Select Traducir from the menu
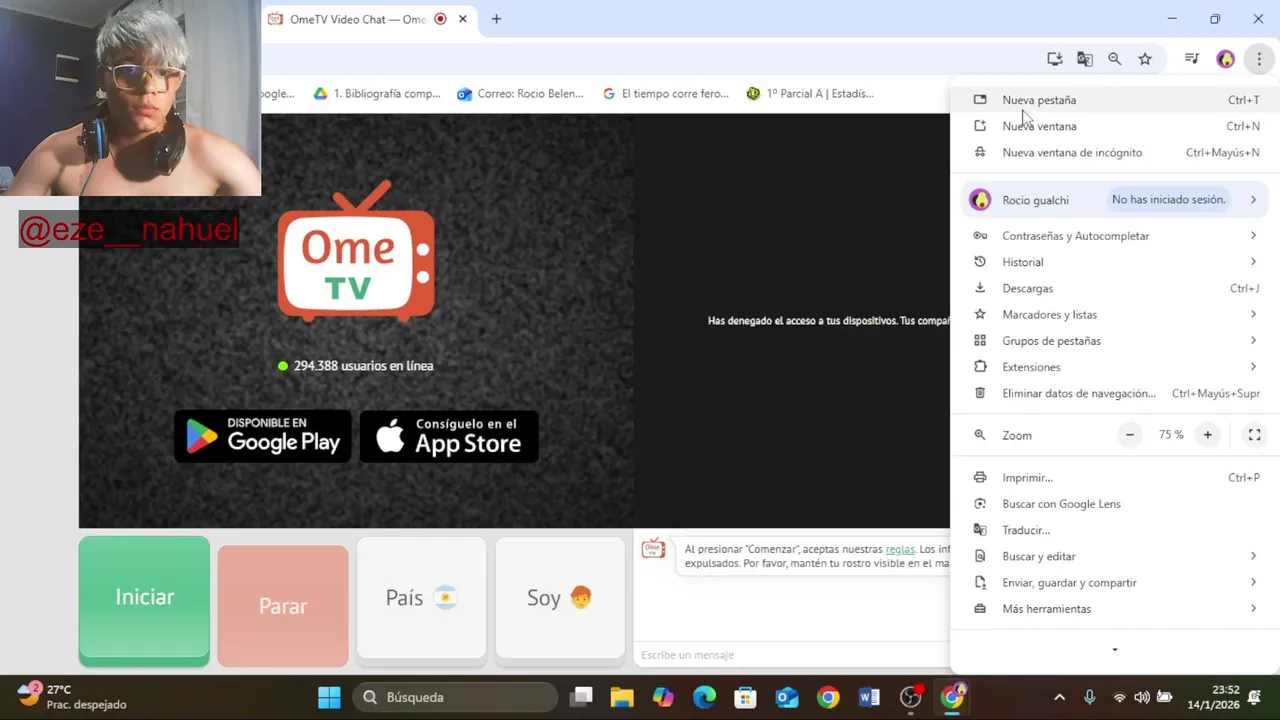Screen dimensions: 1280x720 click(1114, 530)
